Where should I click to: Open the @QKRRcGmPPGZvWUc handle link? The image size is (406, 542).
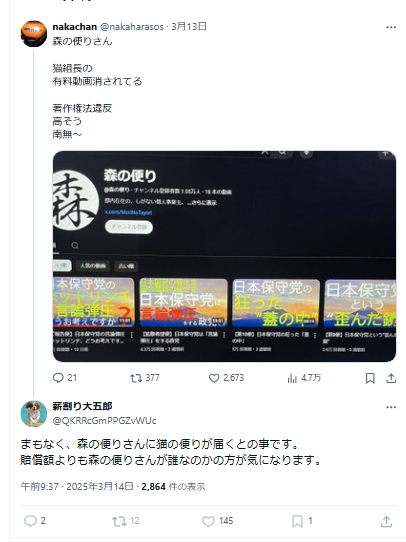(104, 421)
